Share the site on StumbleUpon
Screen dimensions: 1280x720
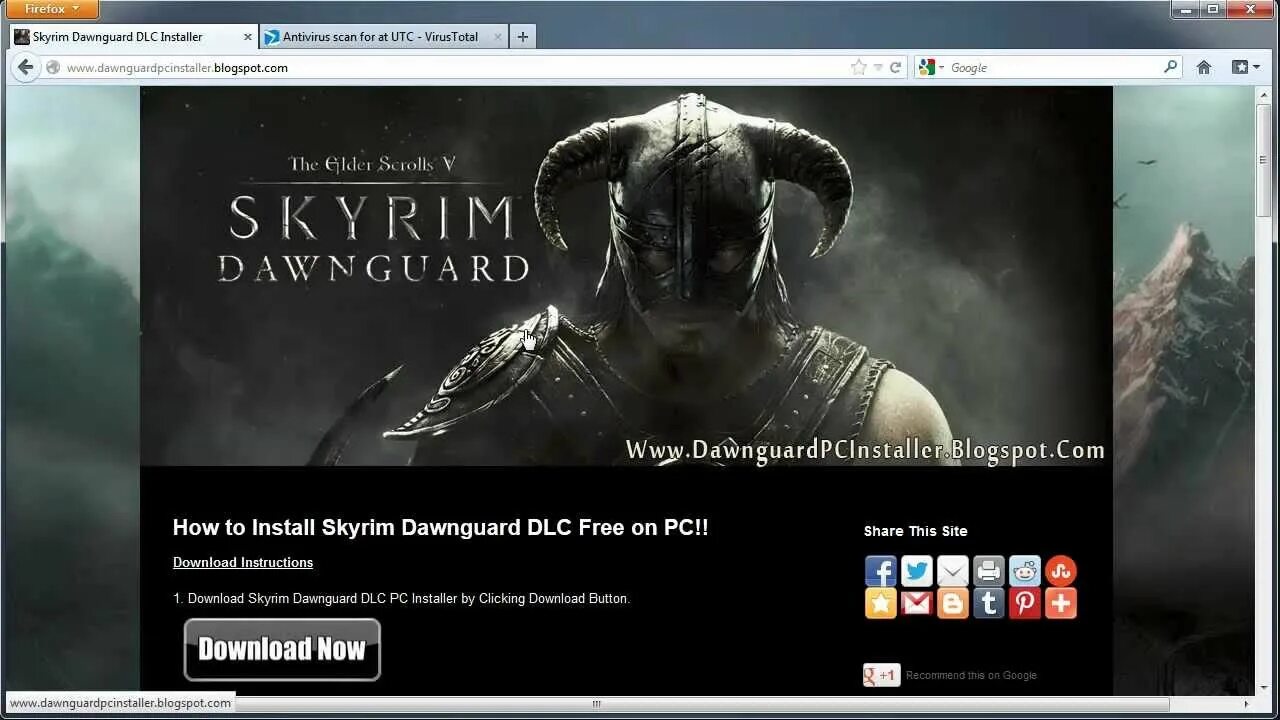click(1061, 571)
